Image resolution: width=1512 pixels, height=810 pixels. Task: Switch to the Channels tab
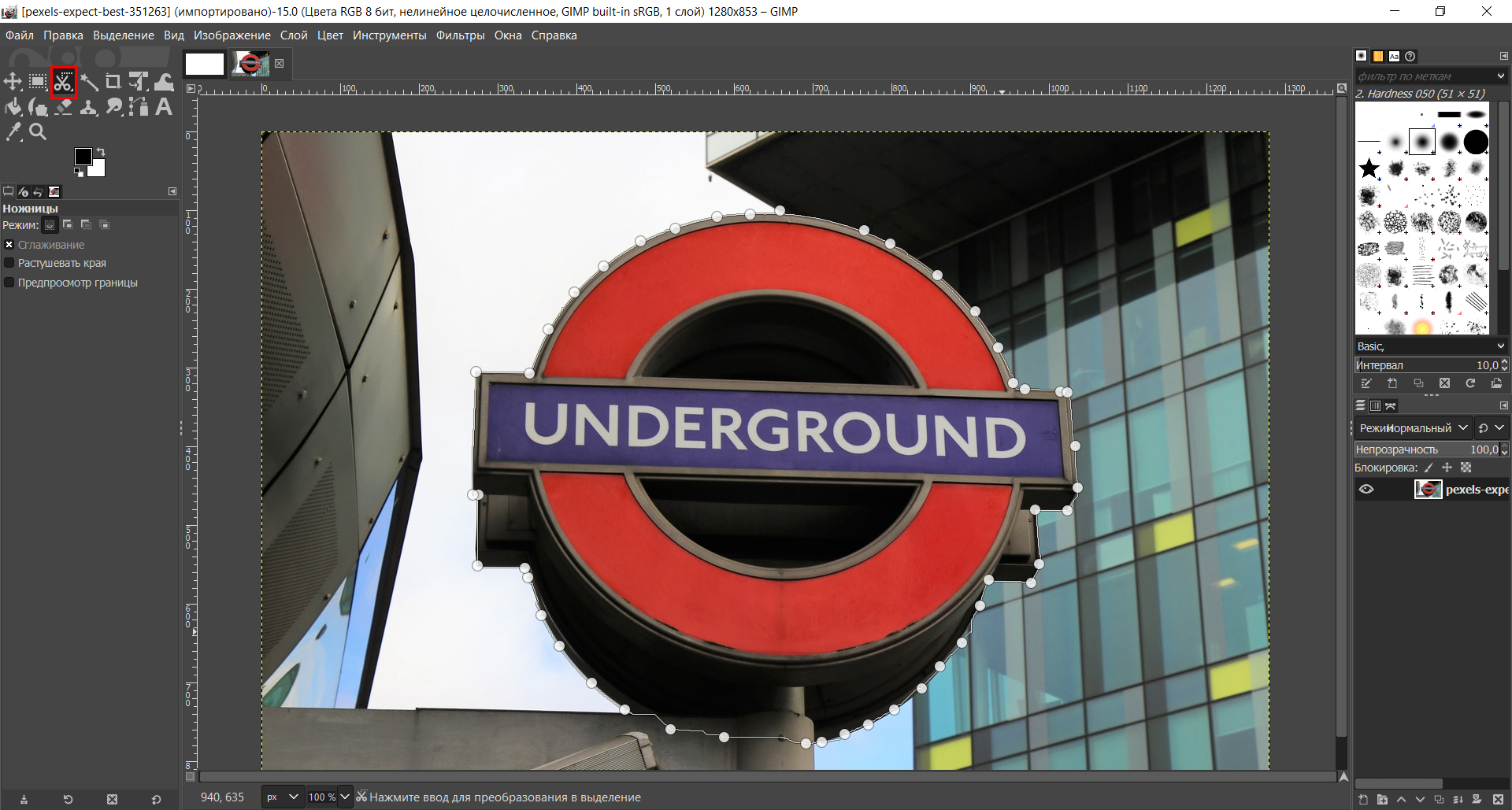point(1375,405)
